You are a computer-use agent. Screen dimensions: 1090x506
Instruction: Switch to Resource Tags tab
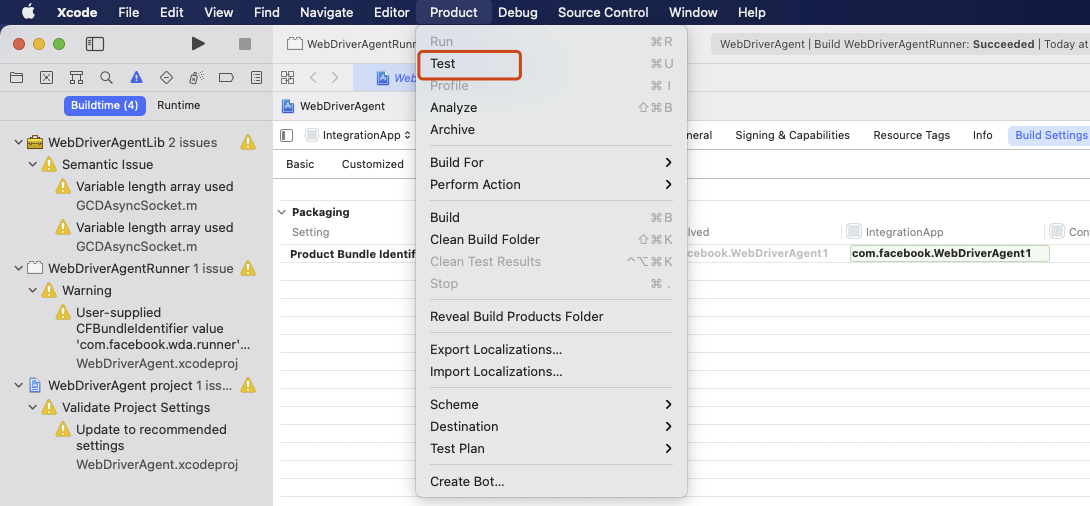[x=911, y=136]
